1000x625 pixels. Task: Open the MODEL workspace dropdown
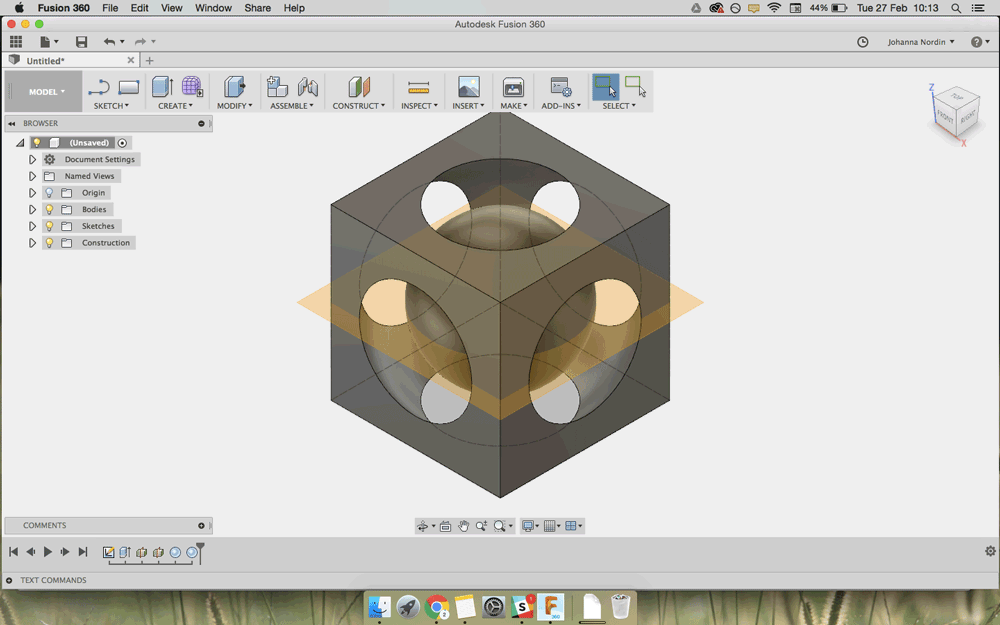(x=44, y=91)
